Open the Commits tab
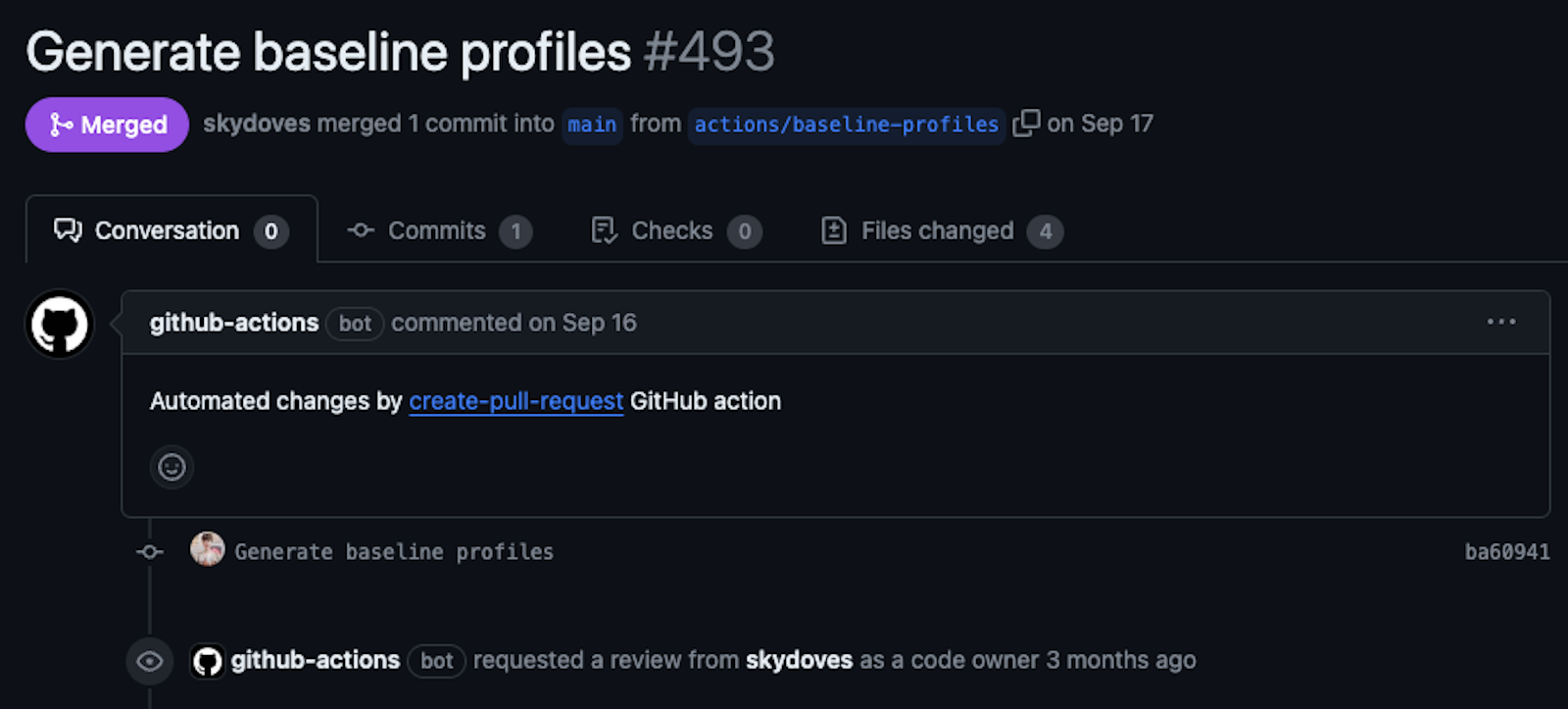This screenshot has height=709, width=1568. [438, 230]
